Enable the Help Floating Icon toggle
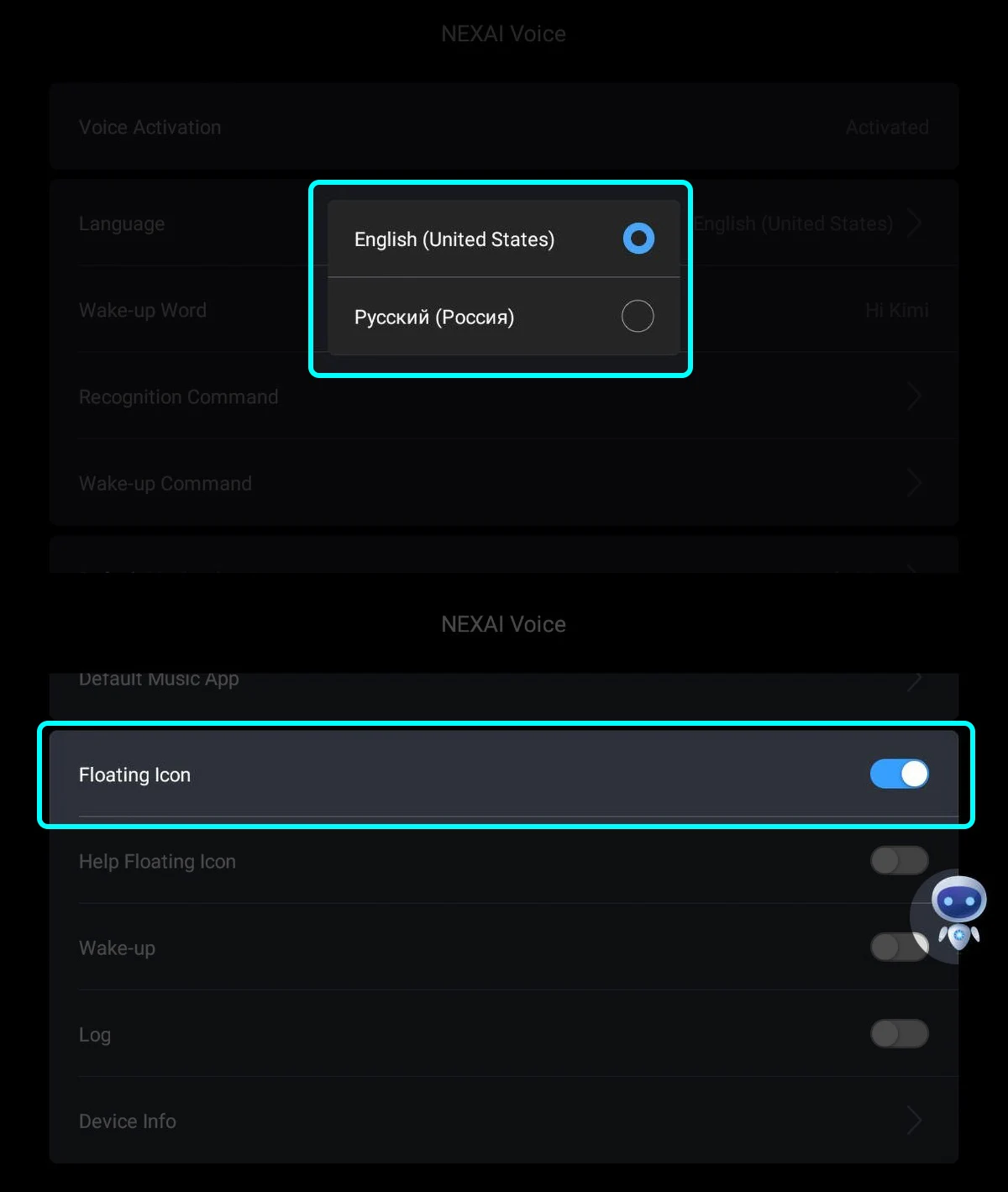This screenshot has height=1192, width=1008. click(x=899, y=860)
